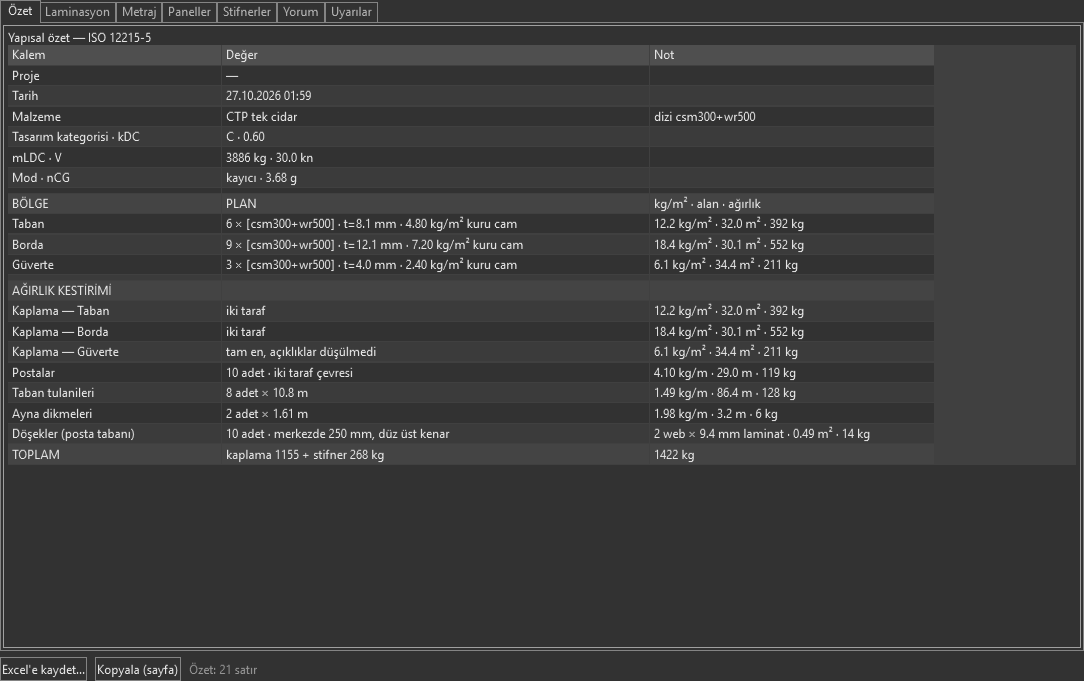The width and height of the screenshot is (1084, 681).
Task: Show the Uyarılar tab
Action: coord(351,12)
